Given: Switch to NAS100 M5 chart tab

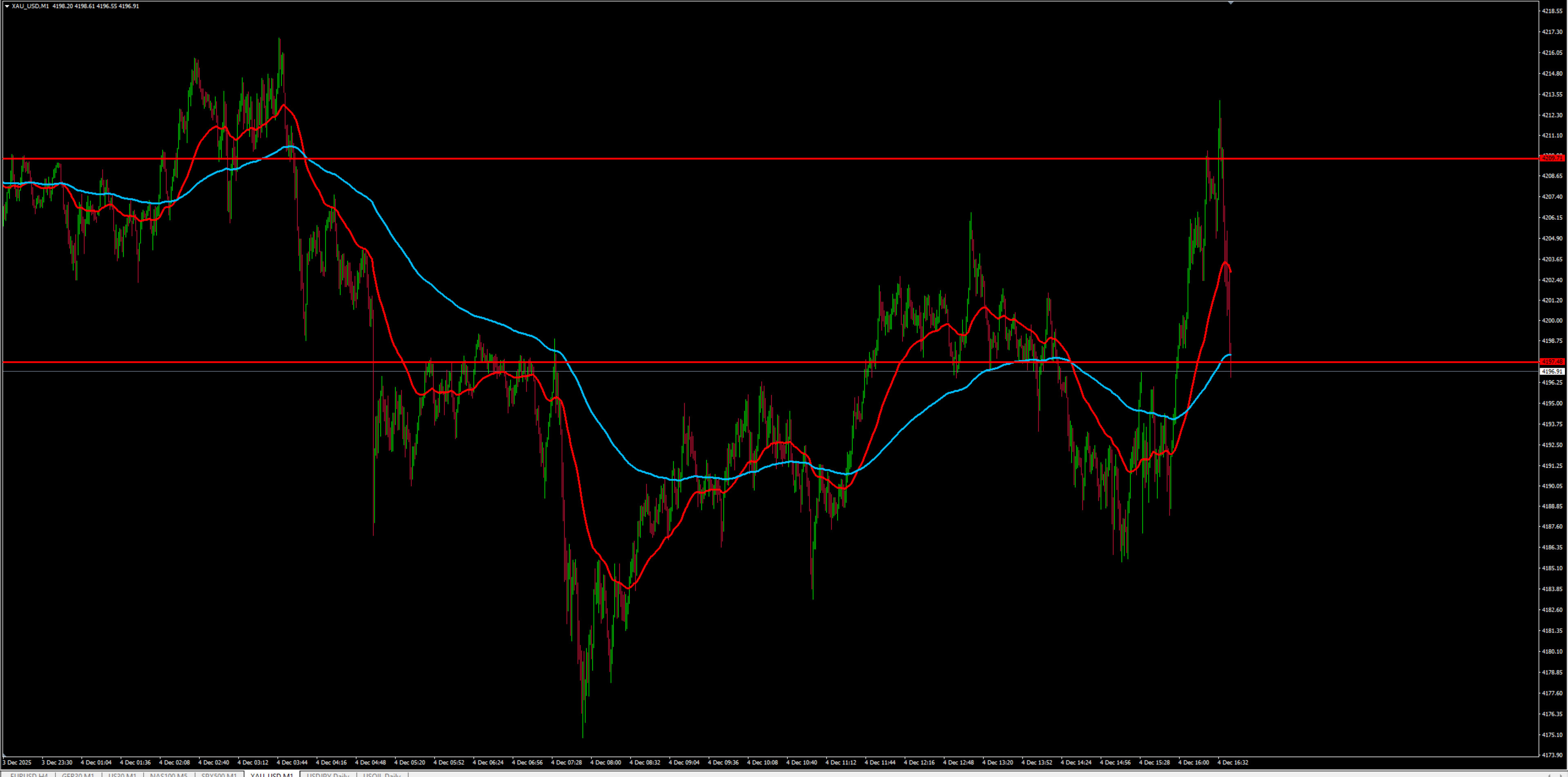Looking at the screenshot, I should 169,775.
